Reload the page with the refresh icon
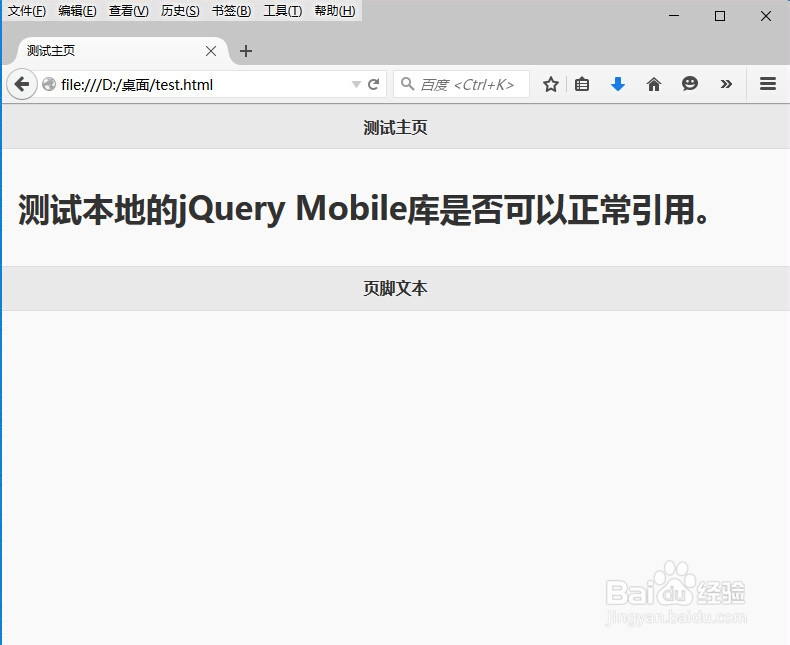 (x=373, y=84)
